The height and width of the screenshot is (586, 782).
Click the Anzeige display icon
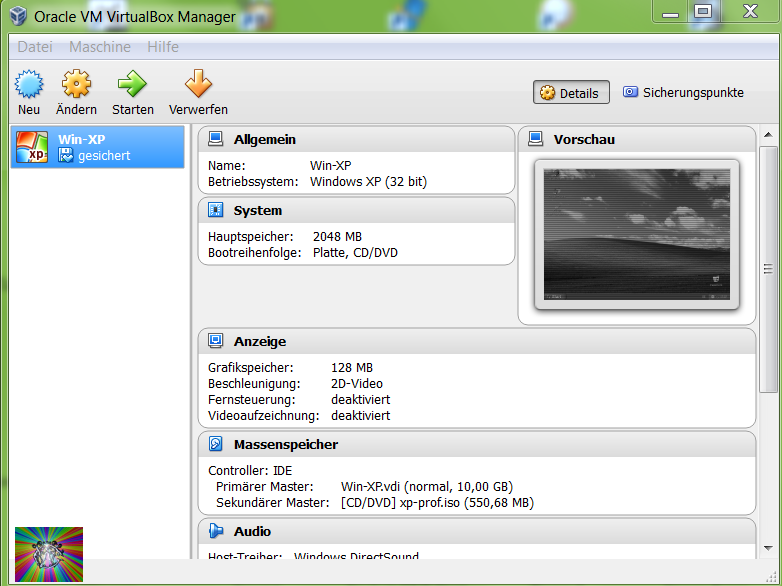(x=216, y=341)
